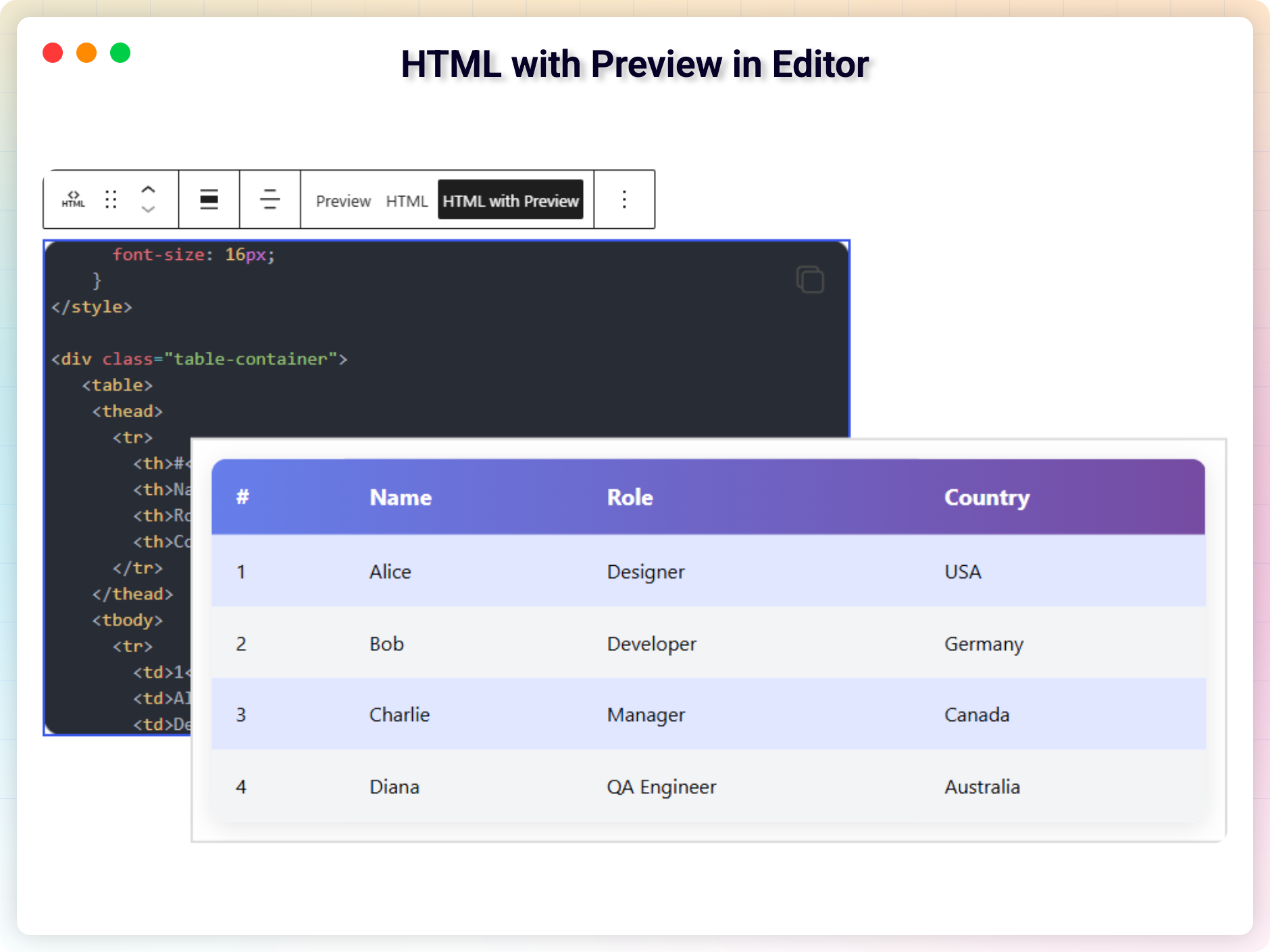Click the vertical align center icon
Viewport: 1270px width, 952px height.
pyautogui.click(x=270, y=199)
